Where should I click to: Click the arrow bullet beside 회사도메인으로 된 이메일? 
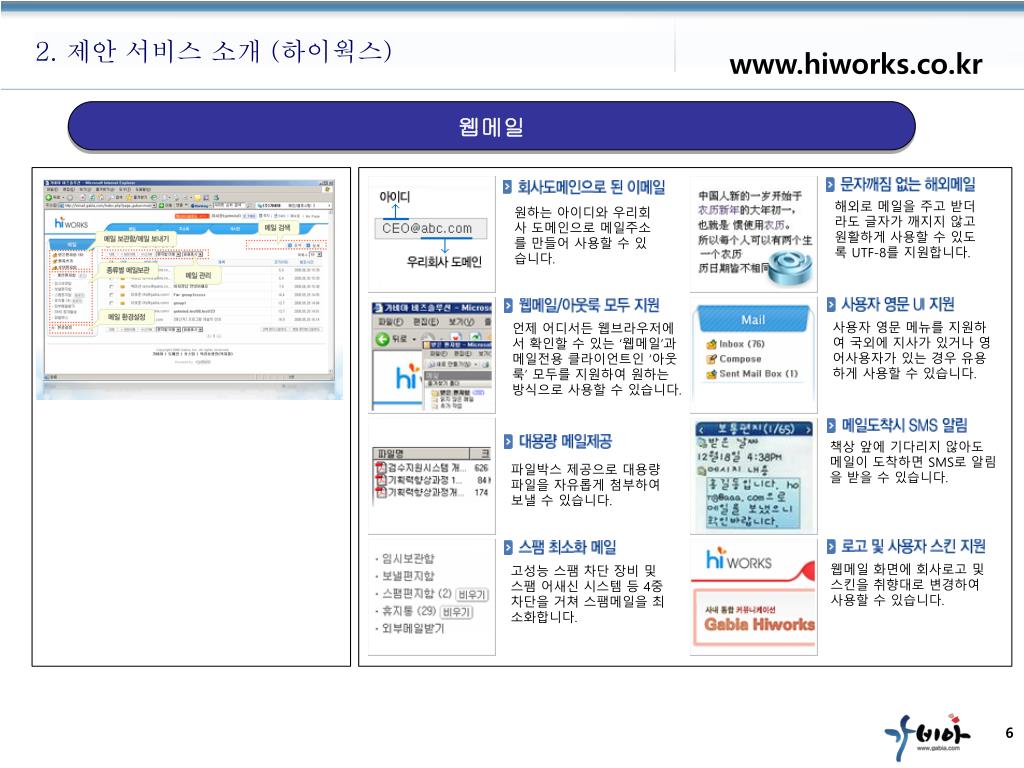[x=507, y=187]
